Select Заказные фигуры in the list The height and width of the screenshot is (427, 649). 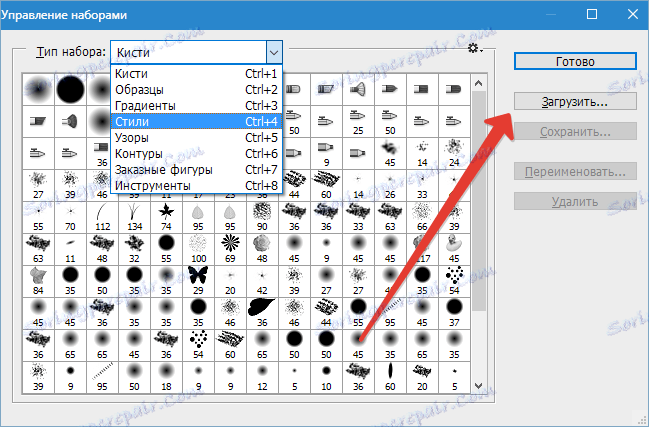coord(196,170)
